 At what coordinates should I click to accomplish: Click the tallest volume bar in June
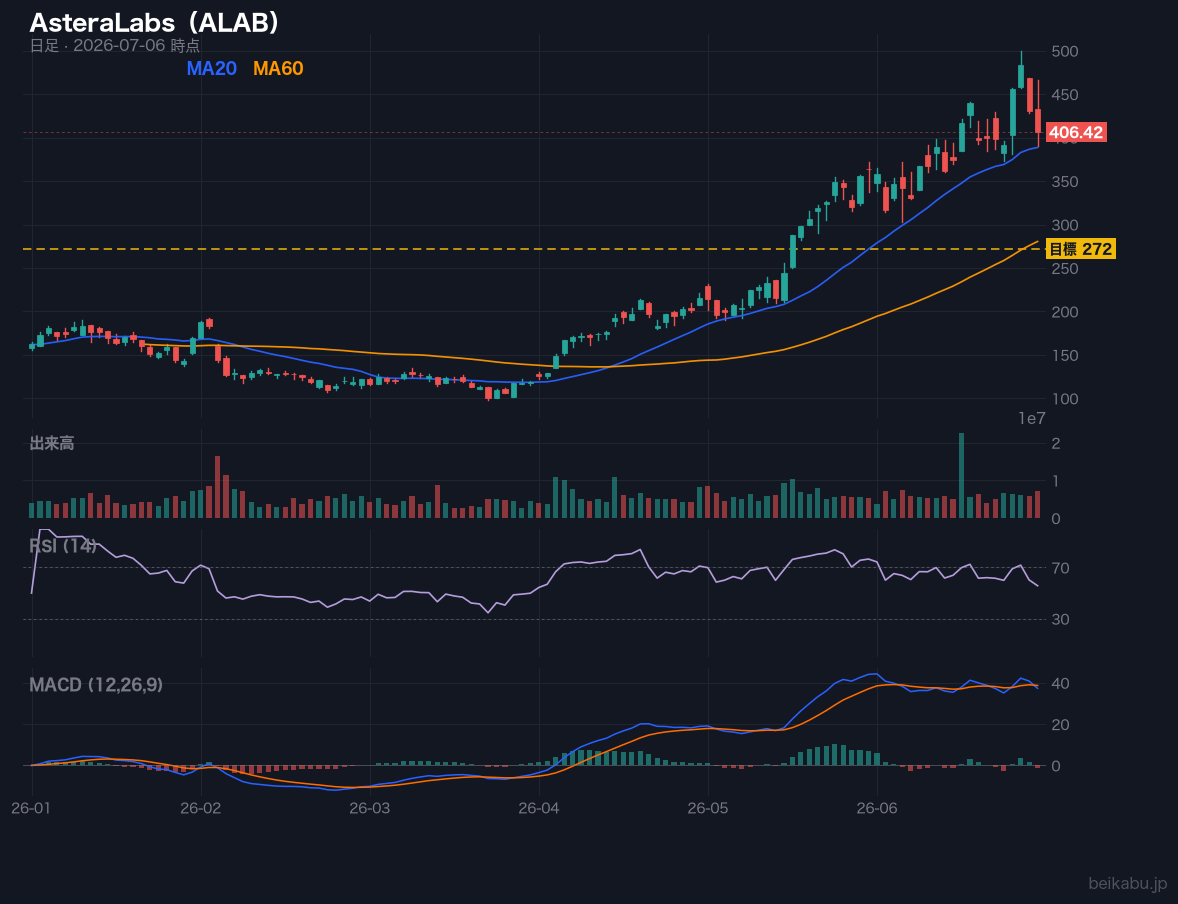pos(962,476)
